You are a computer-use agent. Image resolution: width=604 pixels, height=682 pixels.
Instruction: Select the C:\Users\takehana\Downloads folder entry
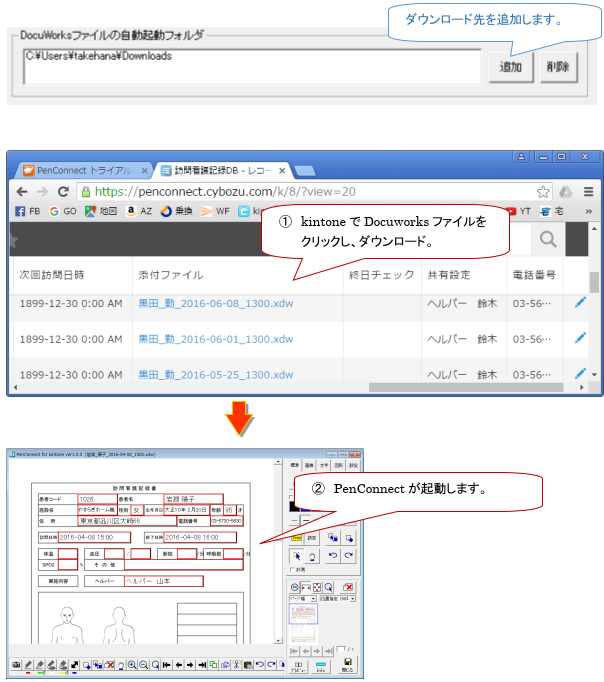(99, 56)
